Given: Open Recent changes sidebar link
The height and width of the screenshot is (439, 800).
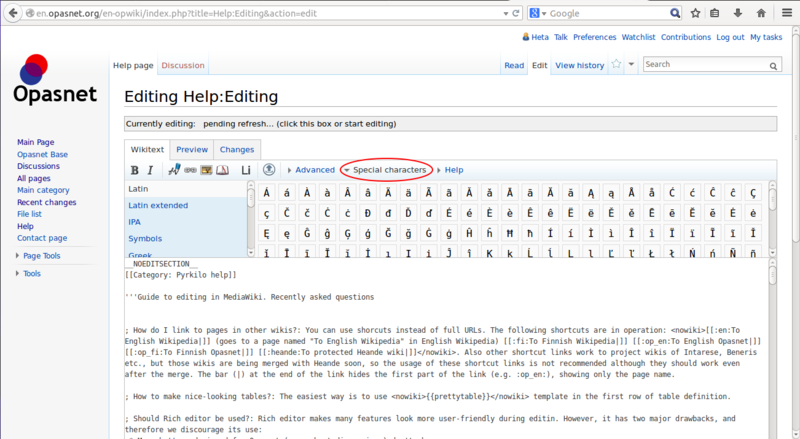Looking at the screenshot, I should pyautogui.click(x=46, y=202).
